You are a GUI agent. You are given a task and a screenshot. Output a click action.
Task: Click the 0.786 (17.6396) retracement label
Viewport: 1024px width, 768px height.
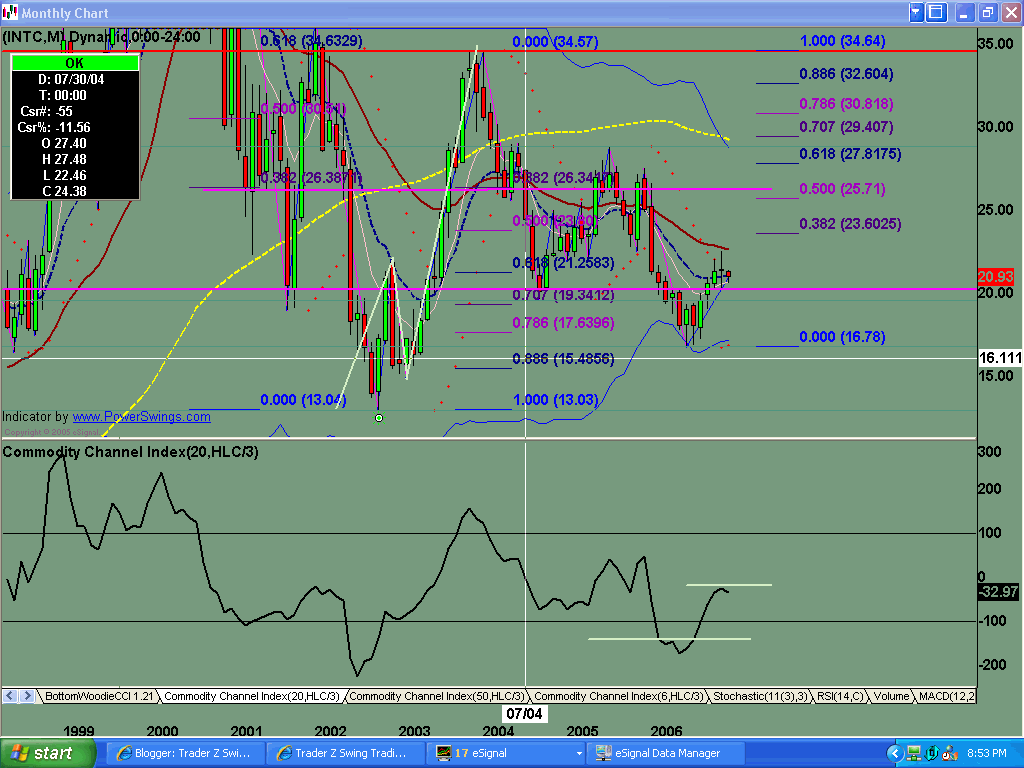pyautogui.click(x=563, y=323)
